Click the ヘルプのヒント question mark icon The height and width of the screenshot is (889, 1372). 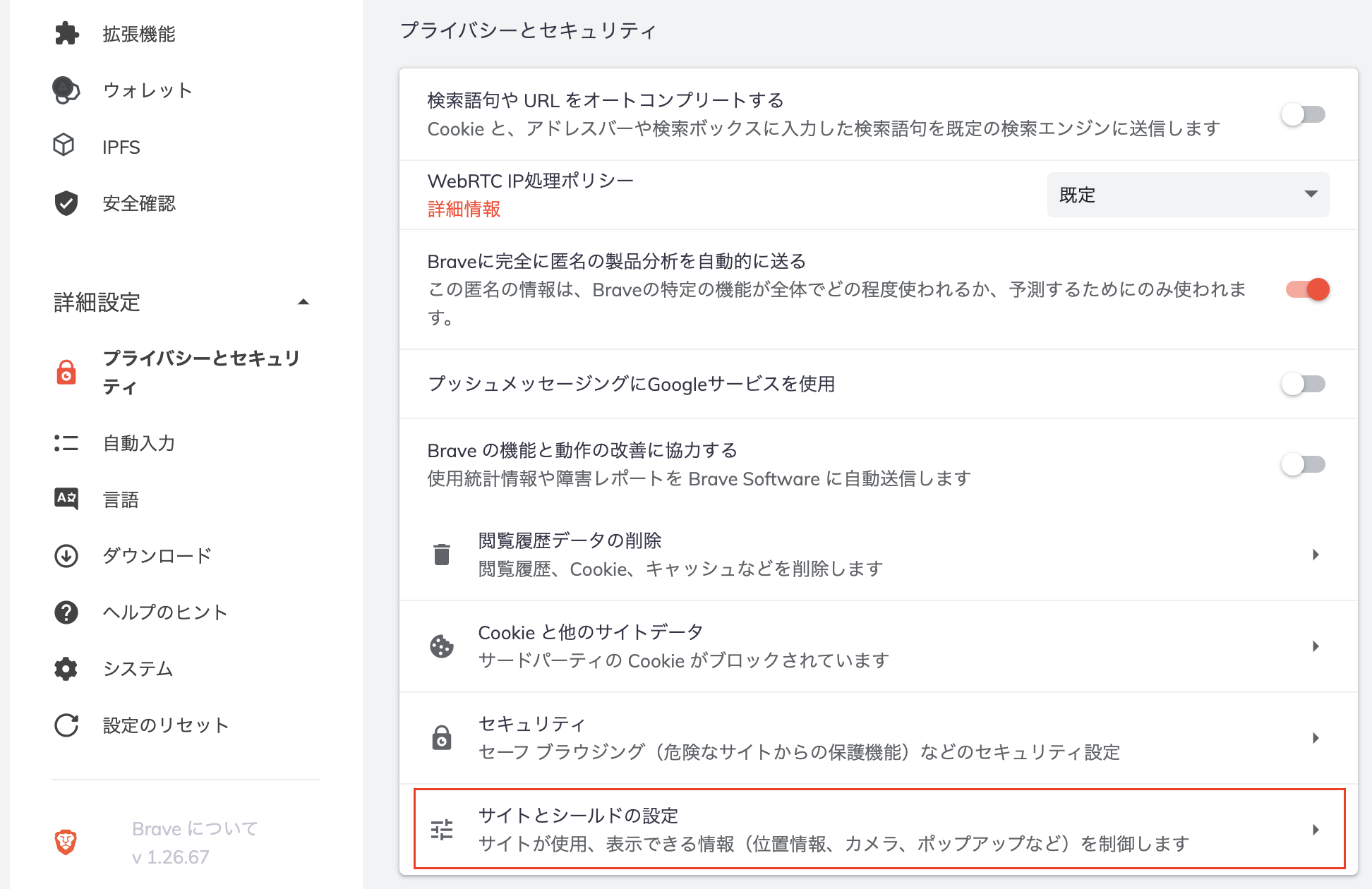pos(66,612)
